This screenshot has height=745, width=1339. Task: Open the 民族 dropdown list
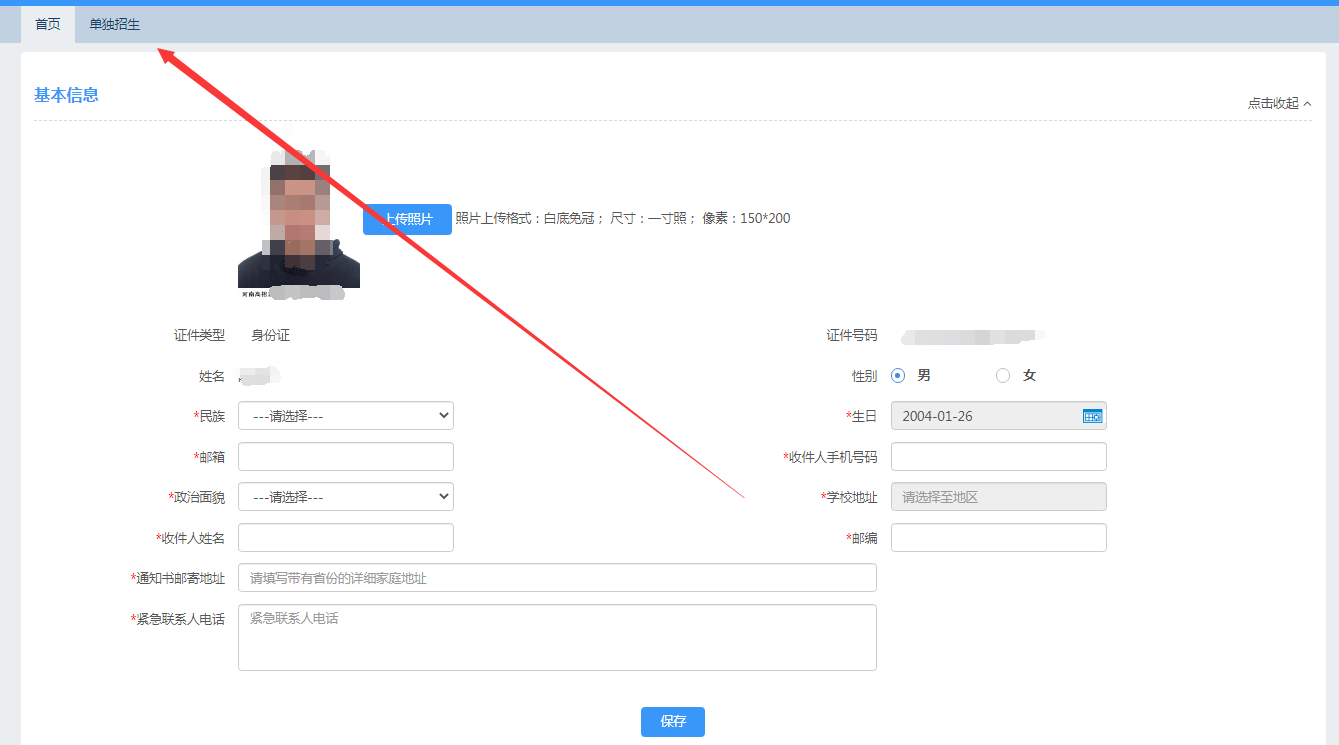coord(345,416)
